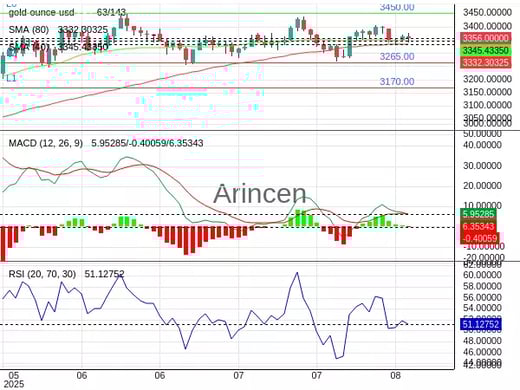The image size is (520, 390).
Task: Select the blue 51.12752 RSI axis tag
Action: click(480, 324)
